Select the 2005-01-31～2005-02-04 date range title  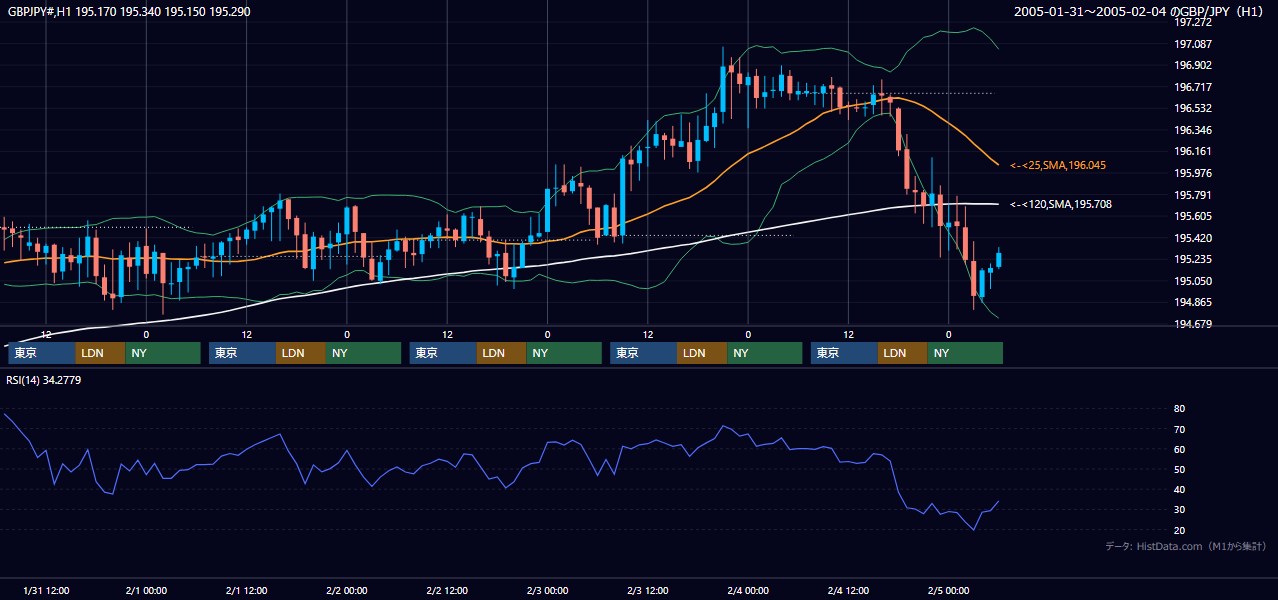pos(1139,12)
